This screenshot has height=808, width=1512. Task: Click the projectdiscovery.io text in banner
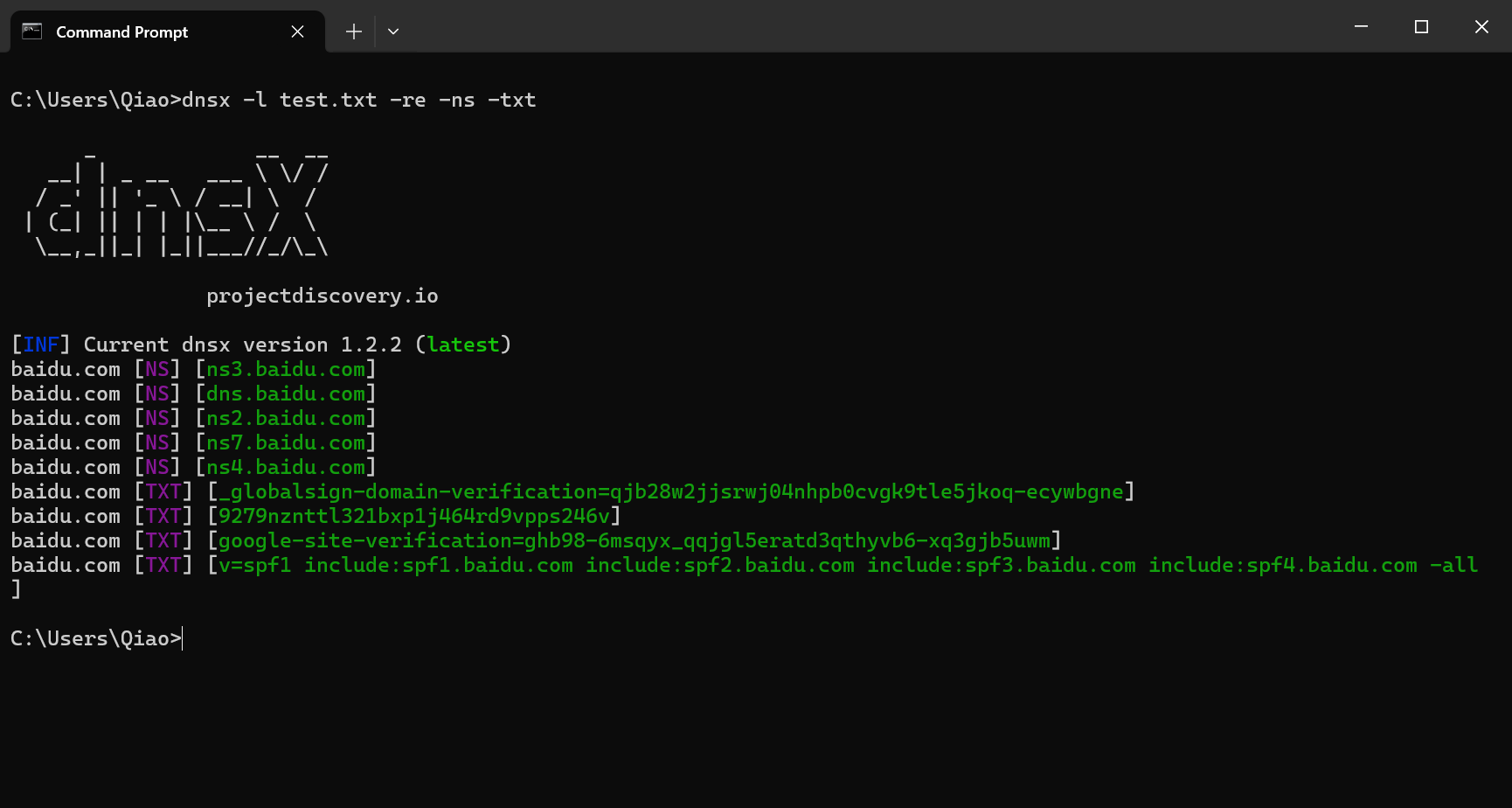(322, 296)
